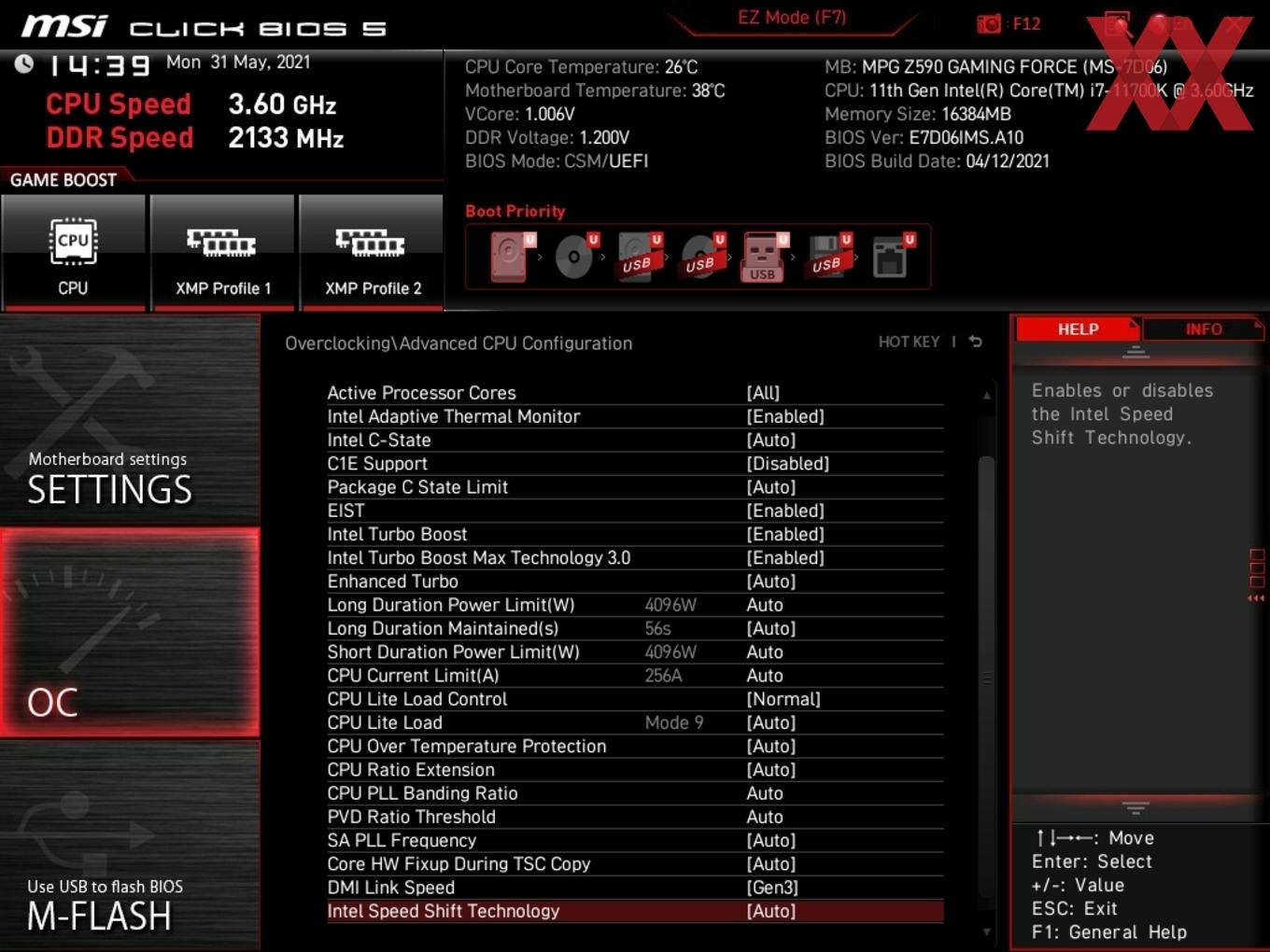Click the 4096W Long Duration Power value

670,605
